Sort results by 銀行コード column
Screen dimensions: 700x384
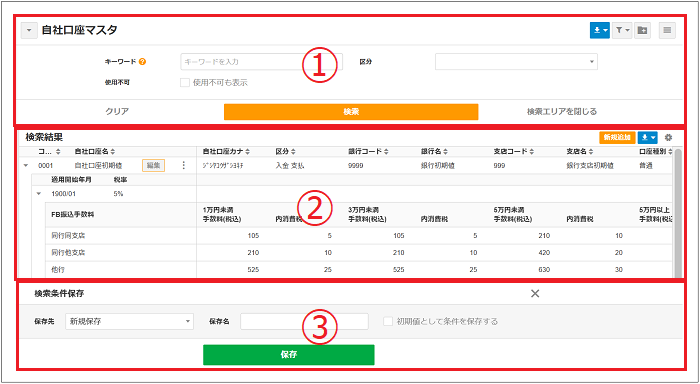(368, 152)
